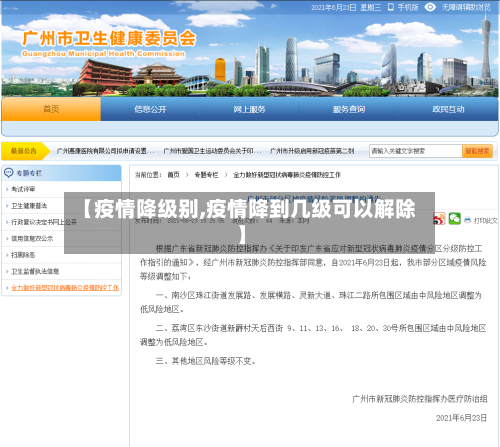Click the 打印此文 print link
Viewport: 500px width, 447px height.
click(x=486, y=220)
